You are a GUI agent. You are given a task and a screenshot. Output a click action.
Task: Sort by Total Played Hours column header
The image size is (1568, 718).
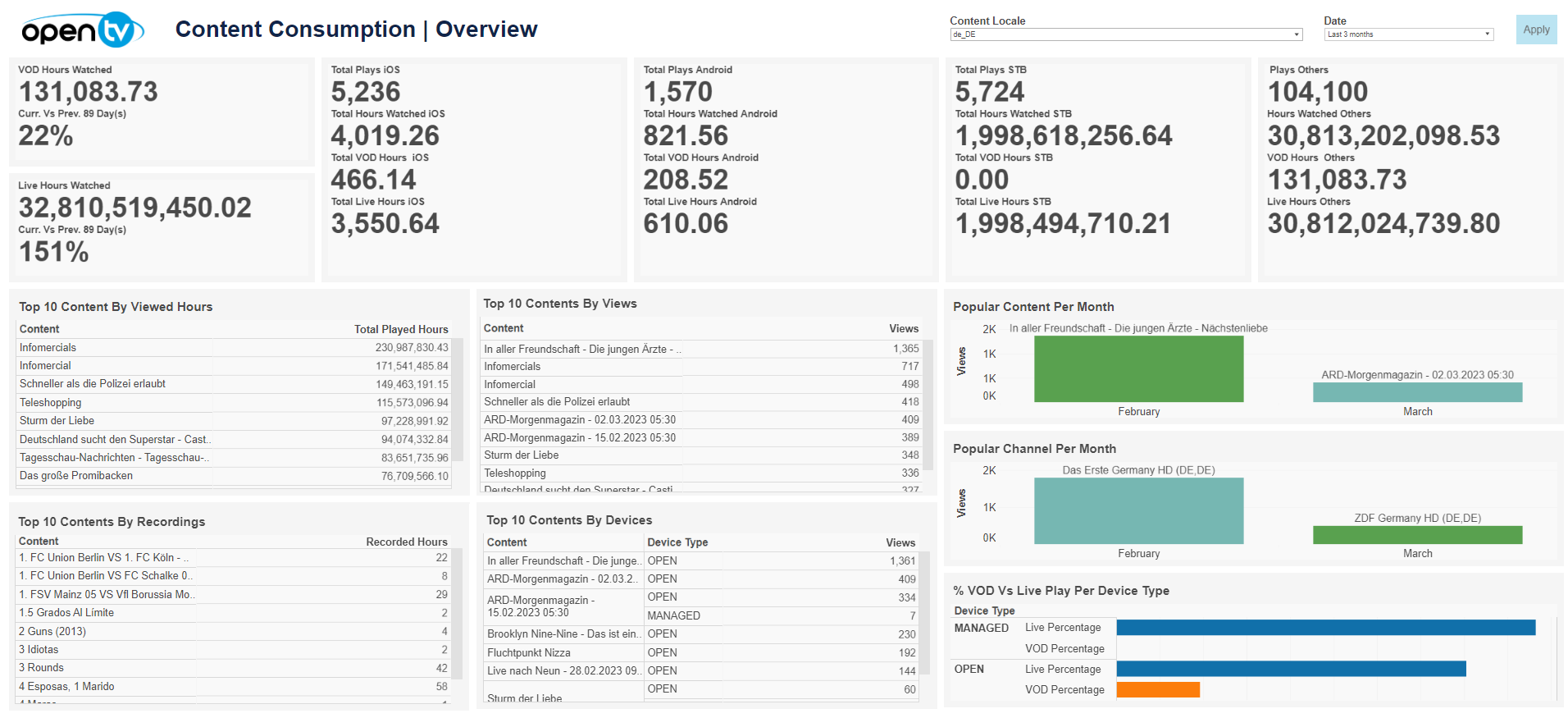click(x=400, y=329)
